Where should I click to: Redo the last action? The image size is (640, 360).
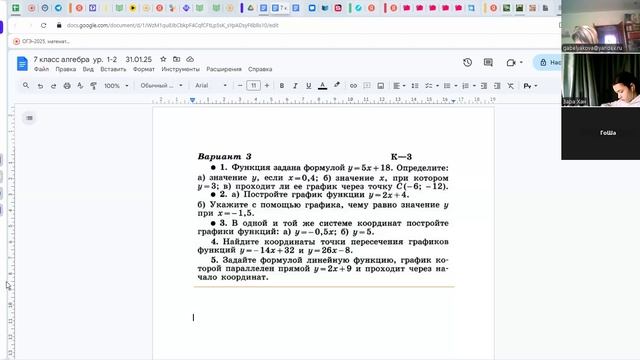point(53,86)
